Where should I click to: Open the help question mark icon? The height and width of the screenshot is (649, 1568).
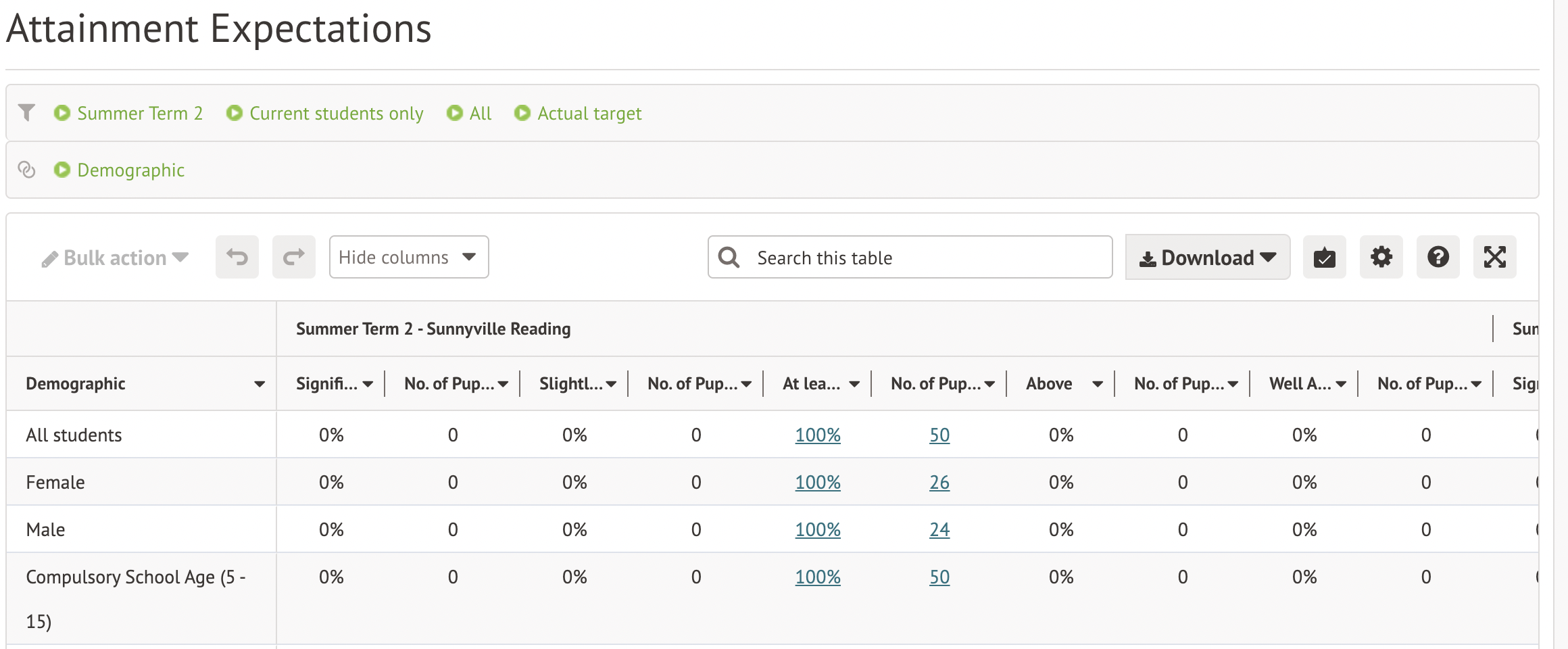point(1438,258)
